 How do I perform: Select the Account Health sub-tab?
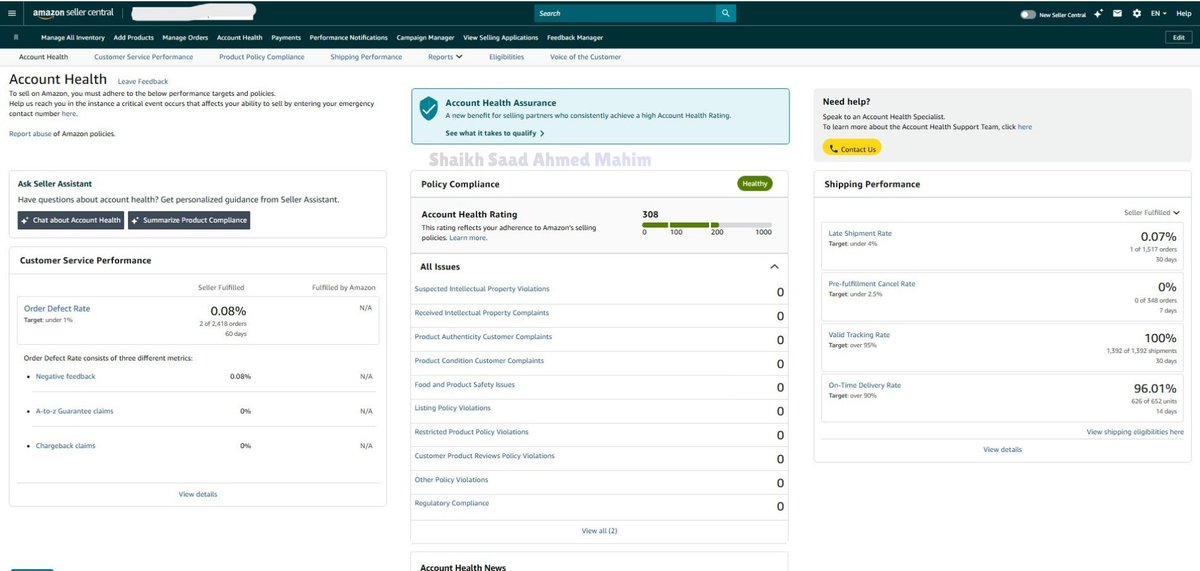point(44,57)
